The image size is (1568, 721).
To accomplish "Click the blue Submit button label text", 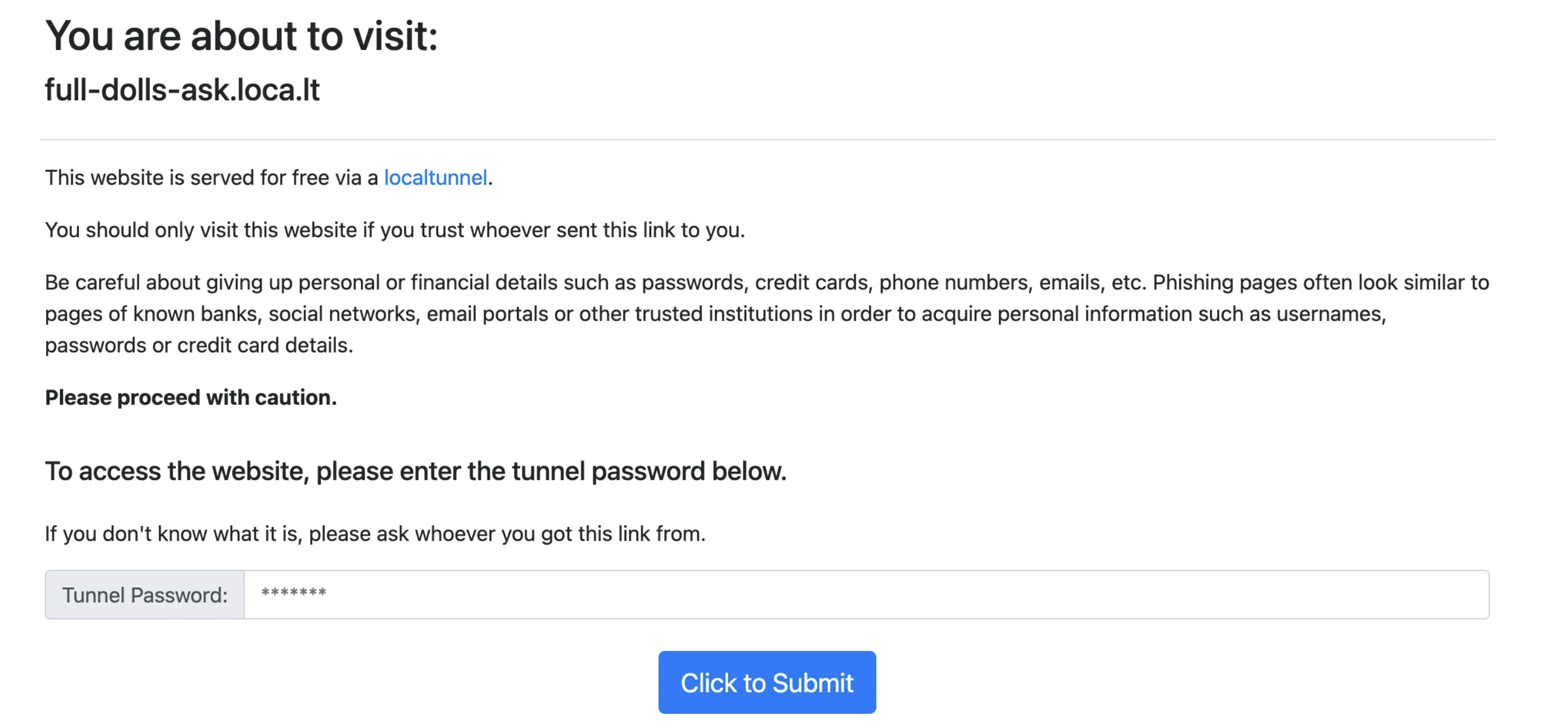I will pyautogui.click(x=768, y=682).
